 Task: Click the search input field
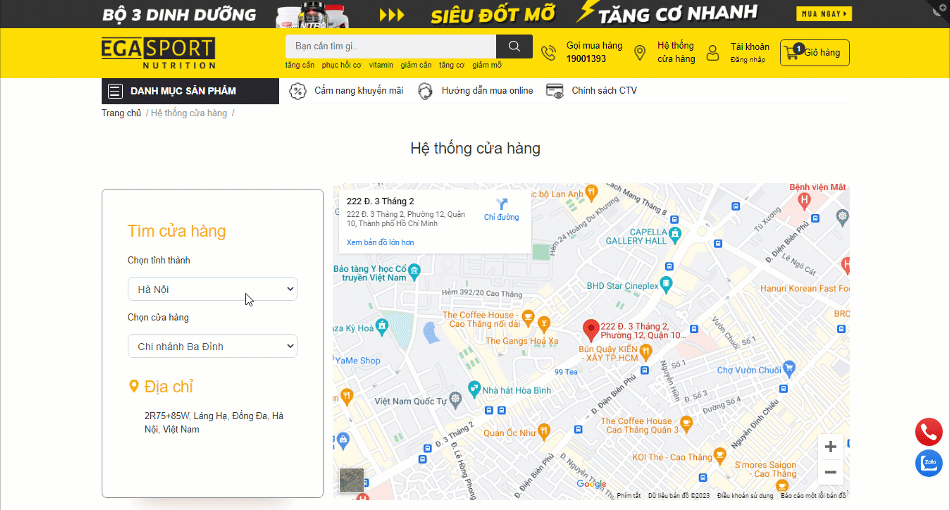point(391,46)
